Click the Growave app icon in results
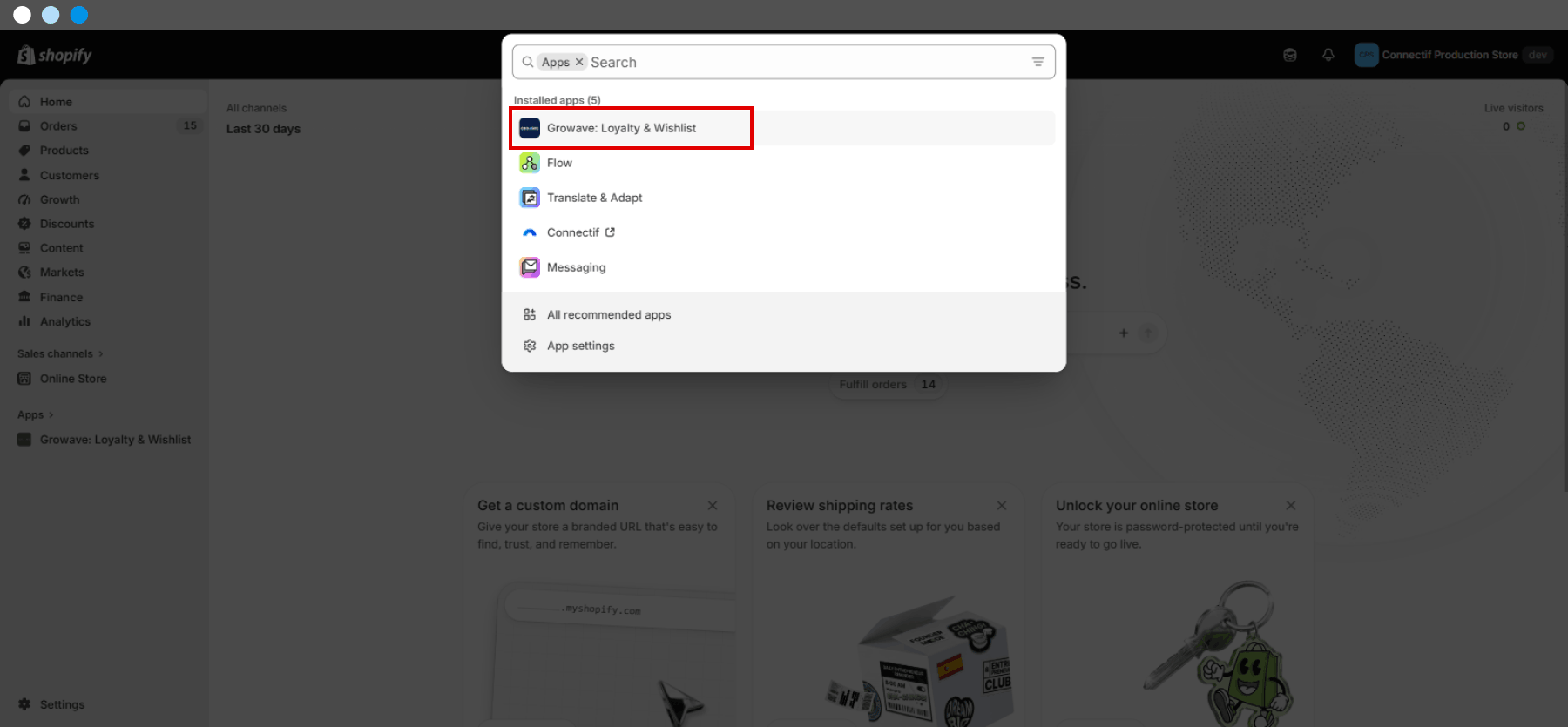1568x727 pixels. 530,128
